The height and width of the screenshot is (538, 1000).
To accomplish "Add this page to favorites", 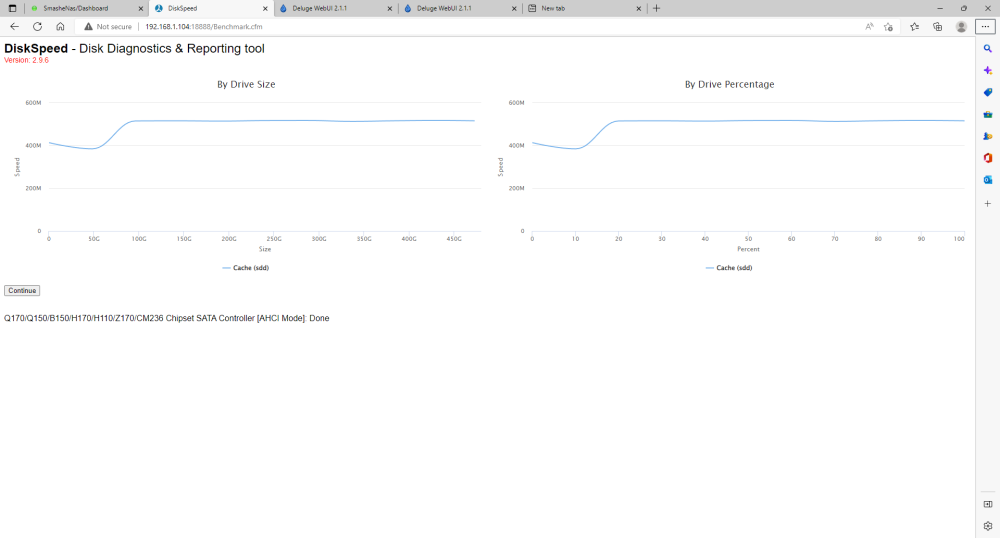I will (888, 27).
